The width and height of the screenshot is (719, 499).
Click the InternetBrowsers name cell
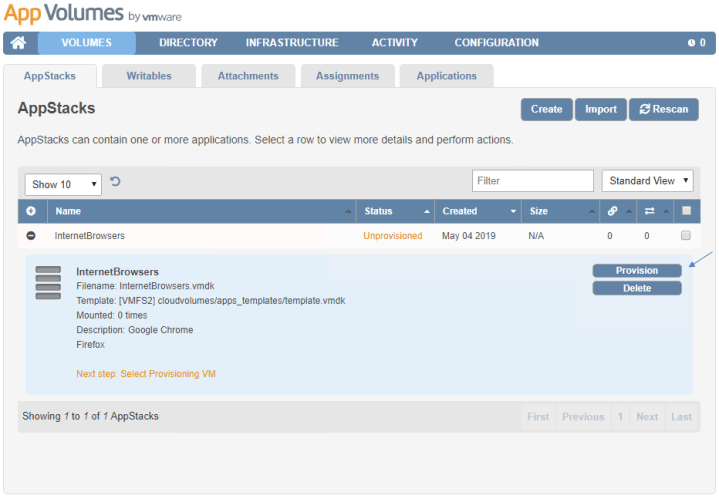point(89,236)
